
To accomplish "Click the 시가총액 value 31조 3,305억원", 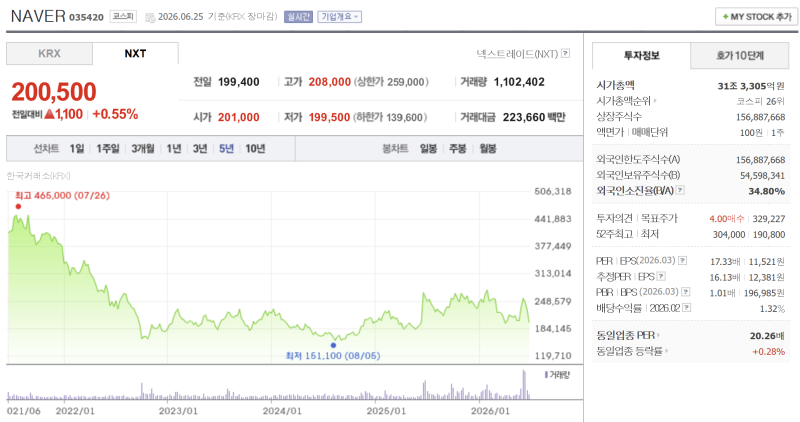I will click(x=751, y=86).
